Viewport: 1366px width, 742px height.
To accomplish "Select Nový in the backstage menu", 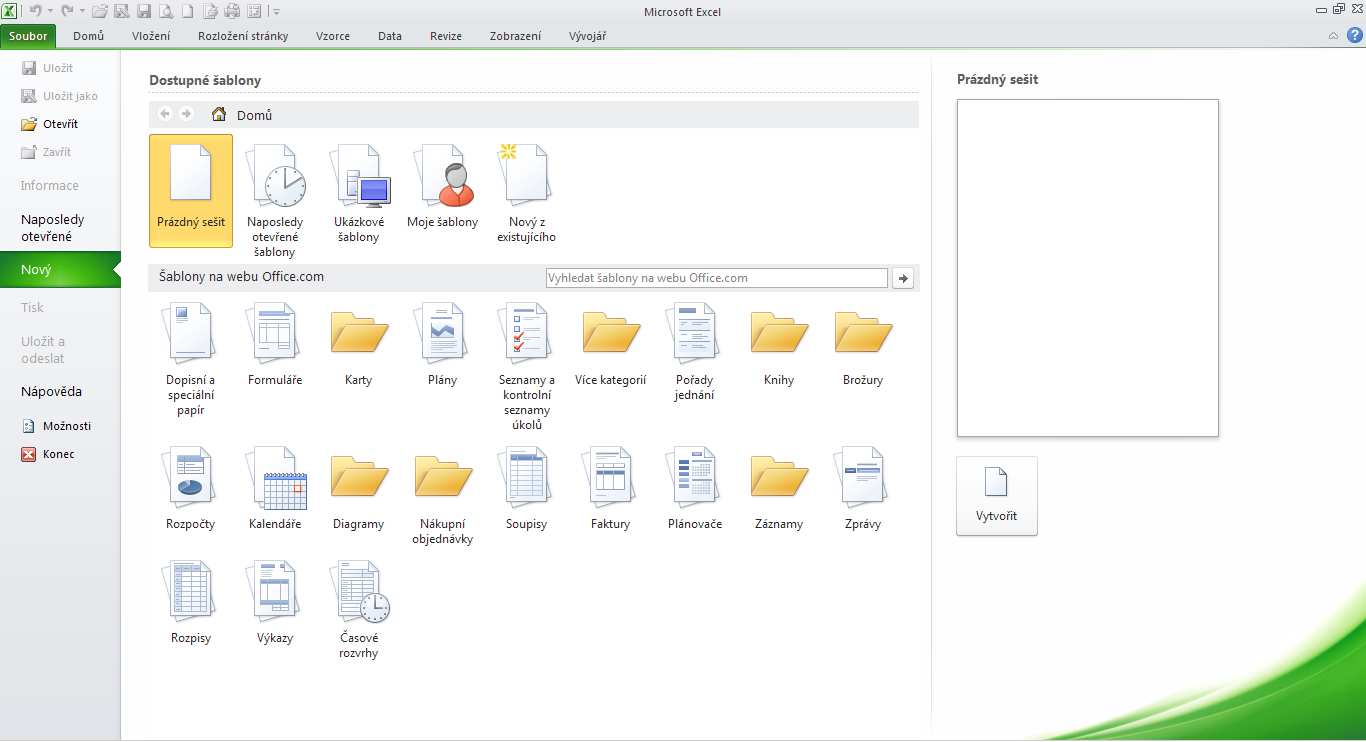I will pyautogui.click(x=60, y=270).
